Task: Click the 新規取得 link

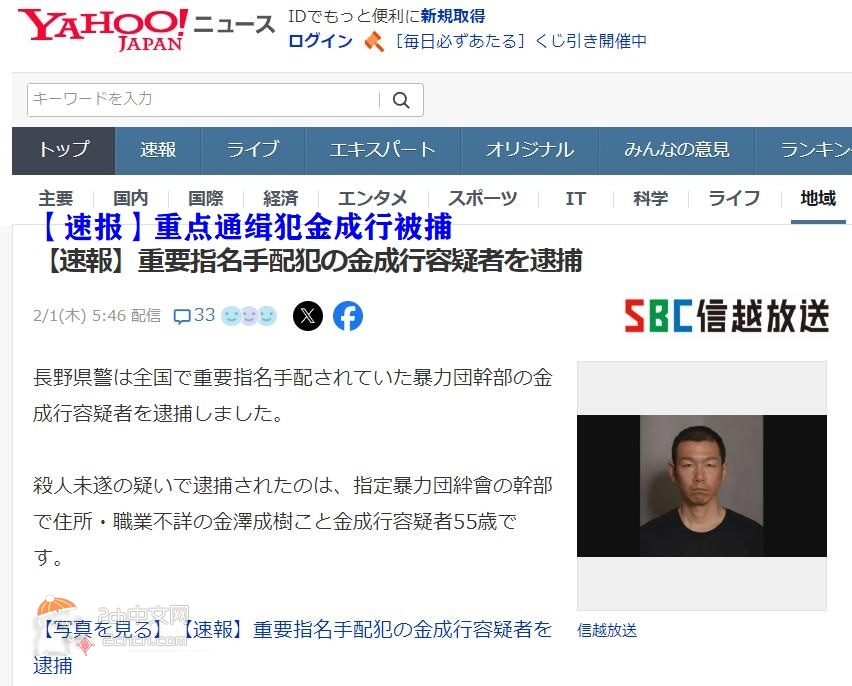Action: [453, 16]
